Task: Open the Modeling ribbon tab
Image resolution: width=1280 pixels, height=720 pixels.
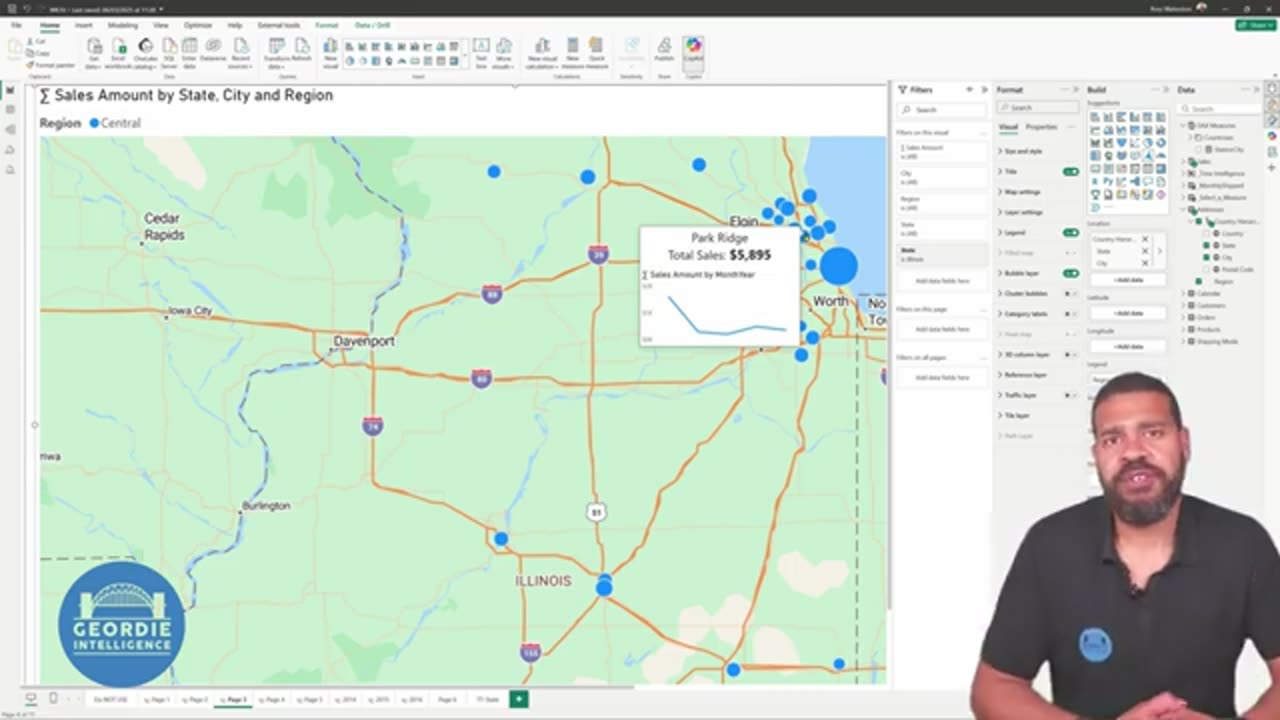Action: coord(123,25)
